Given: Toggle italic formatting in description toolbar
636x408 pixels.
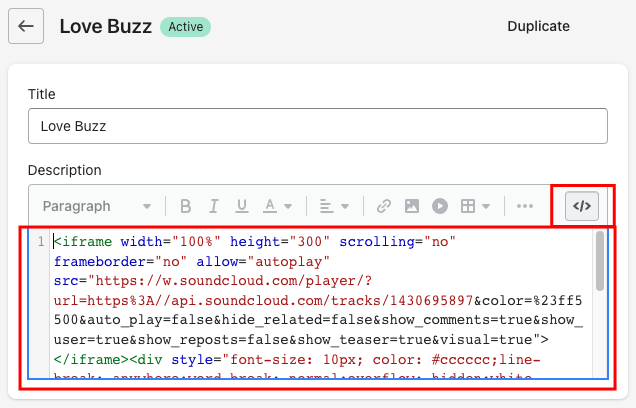Looking at the screenshot, I should 213,206.
